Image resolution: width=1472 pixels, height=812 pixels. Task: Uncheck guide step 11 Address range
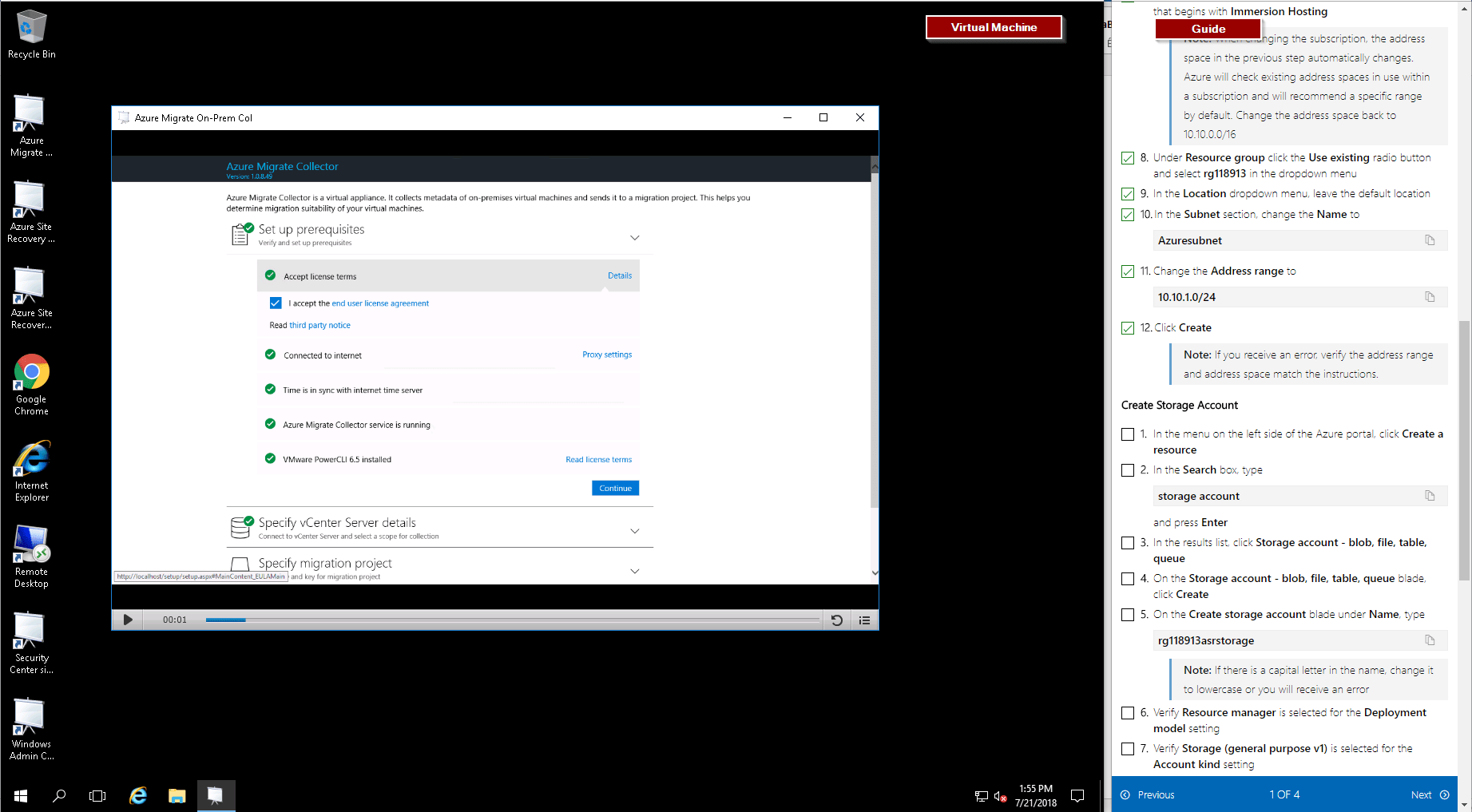point(1127,271)
